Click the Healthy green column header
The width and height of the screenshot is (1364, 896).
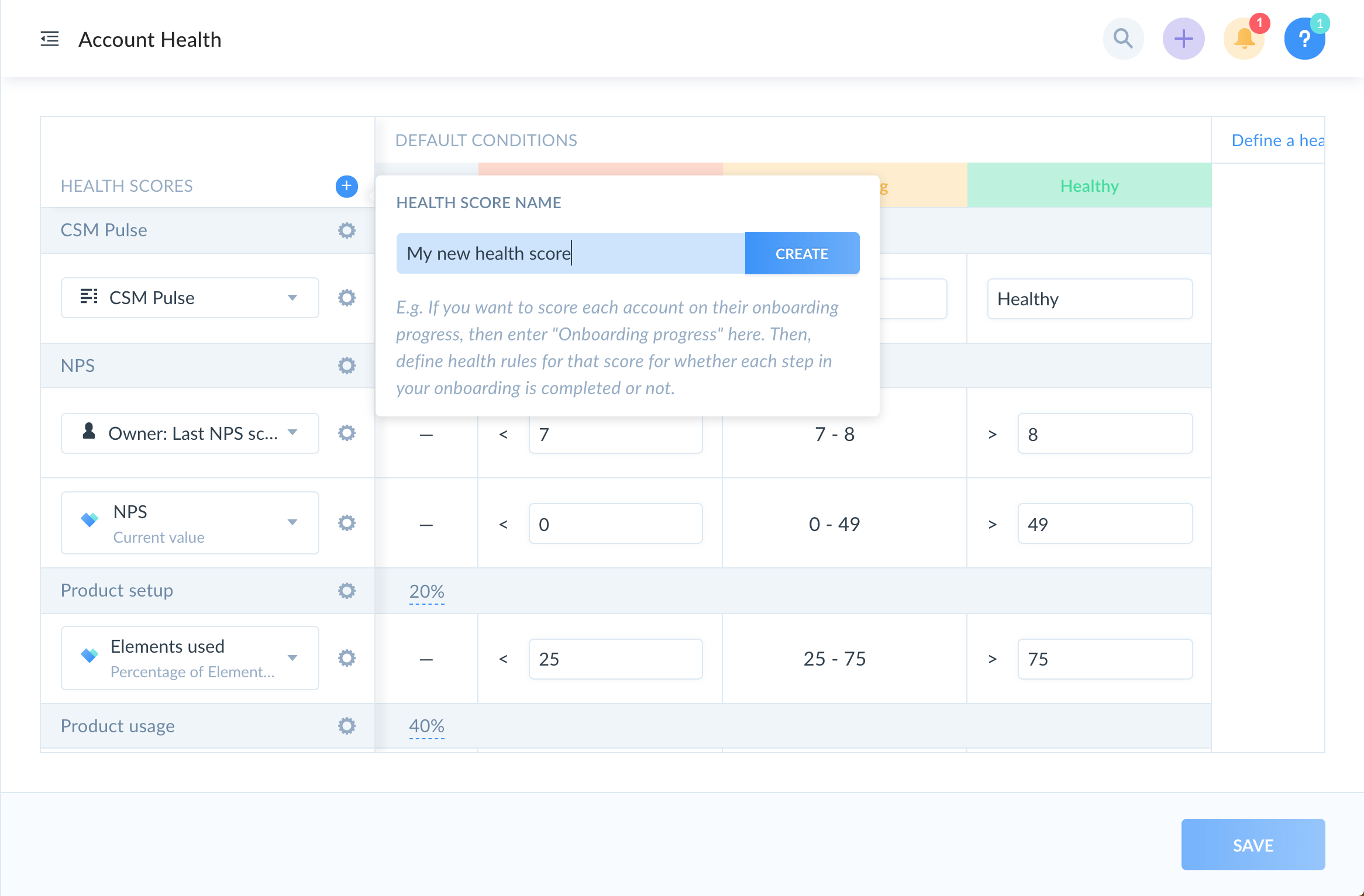point(1089,186)
